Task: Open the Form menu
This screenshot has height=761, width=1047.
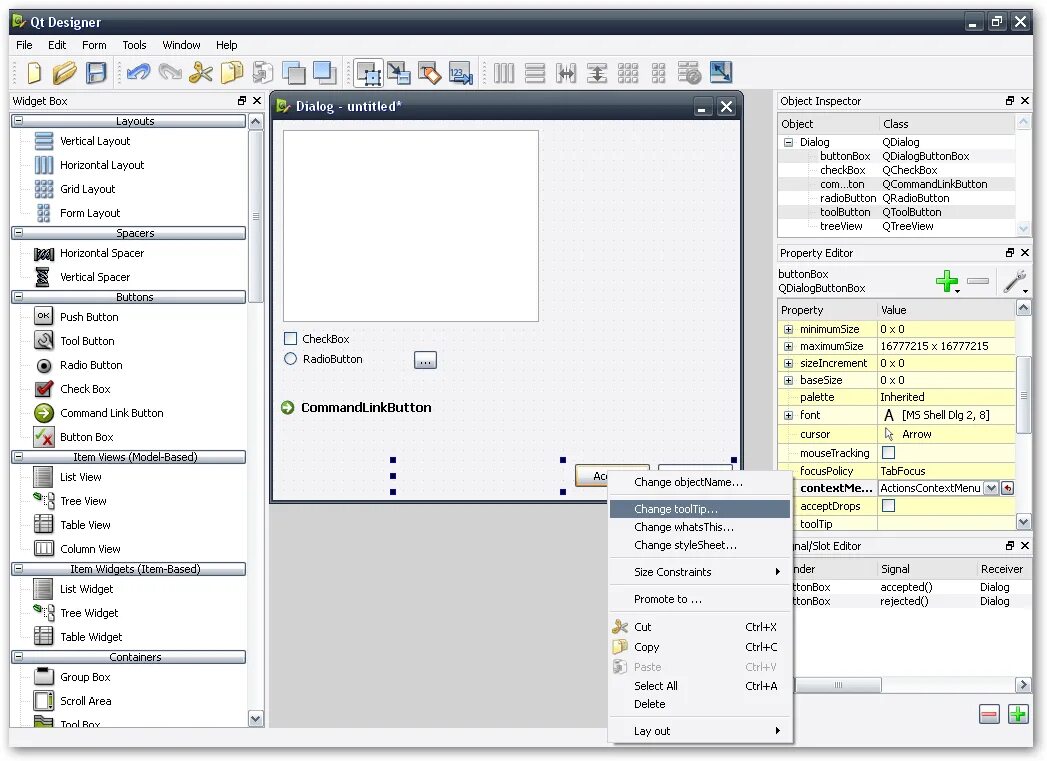Action: [x=94, y=45]
